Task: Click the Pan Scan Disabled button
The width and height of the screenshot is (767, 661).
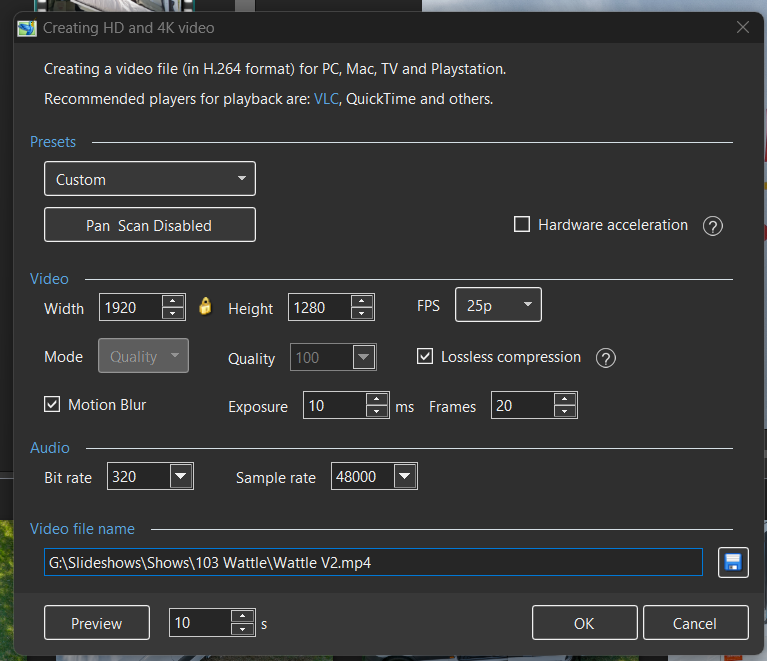Action: [150, 225]
